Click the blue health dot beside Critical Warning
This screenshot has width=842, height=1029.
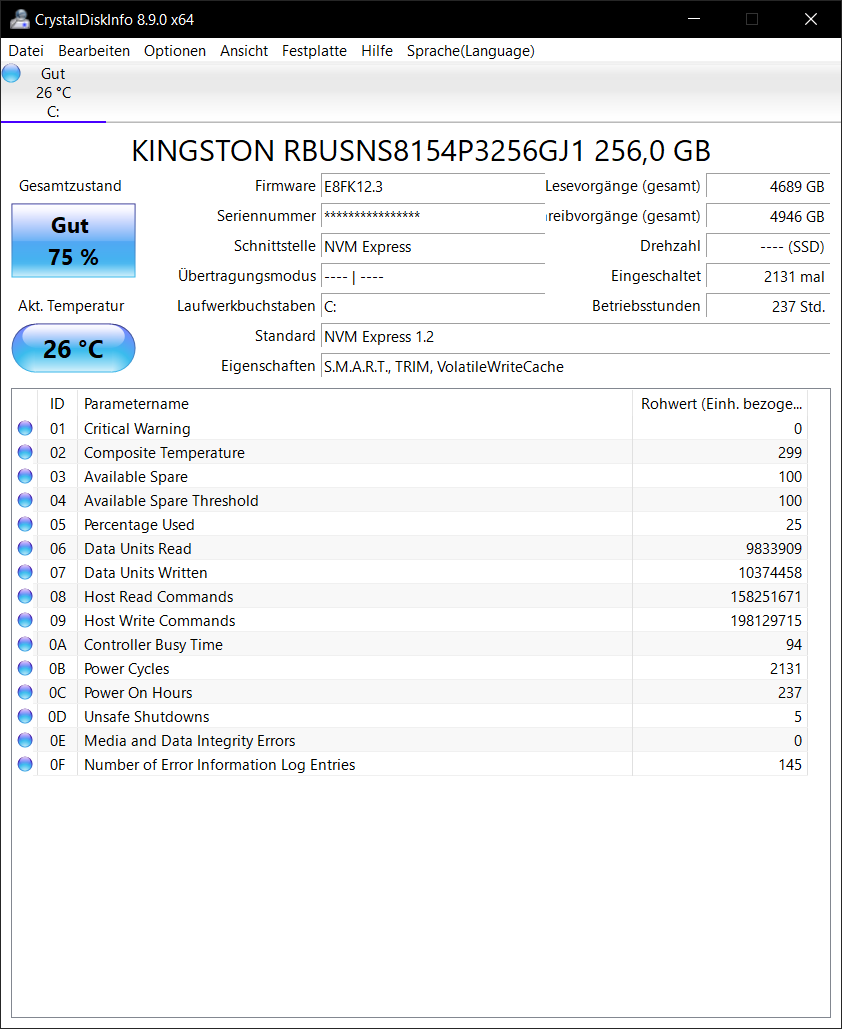24,428
